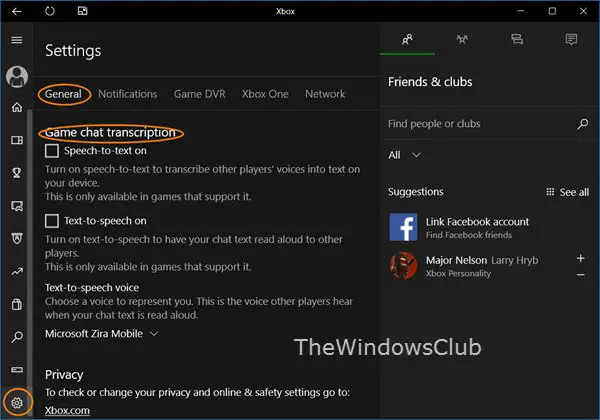Image resolution: width=600 pixels, height=420 pixels.
Task: Close the Xbox window
Action: (x=583, y=11)
